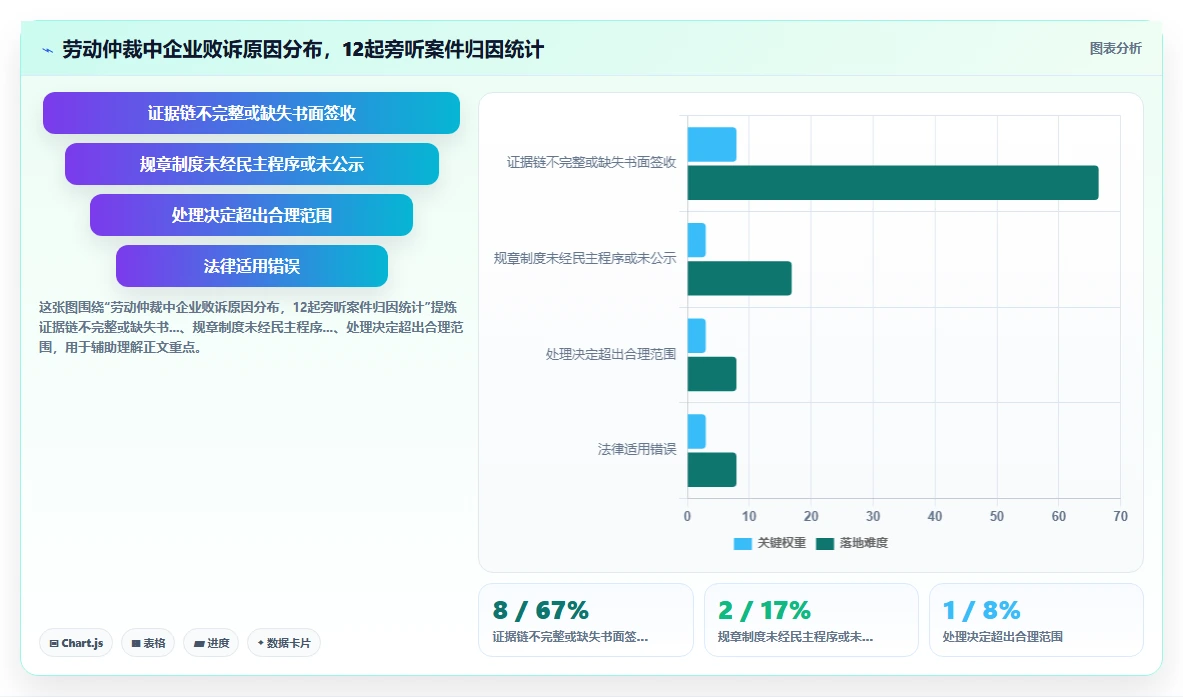Image resolution: width=1183 pixels, height=697 pixels.
Task: Click the lightning icon beside the title
Action: (48, 51)
